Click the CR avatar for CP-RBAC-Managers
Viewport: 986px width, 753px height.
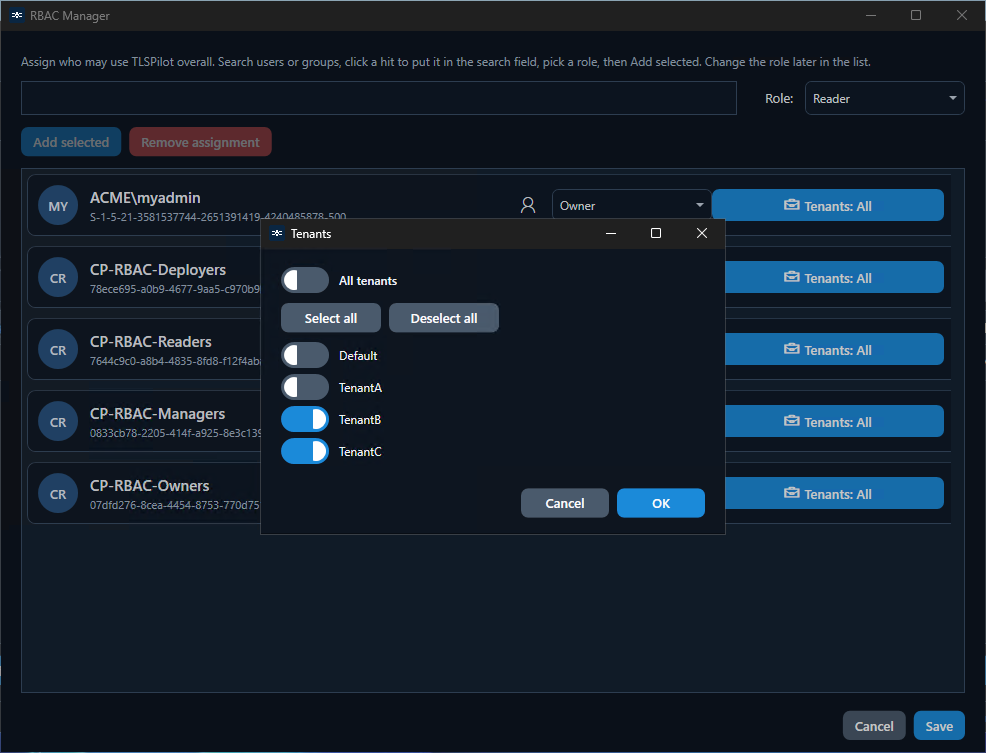coord(58,422)
